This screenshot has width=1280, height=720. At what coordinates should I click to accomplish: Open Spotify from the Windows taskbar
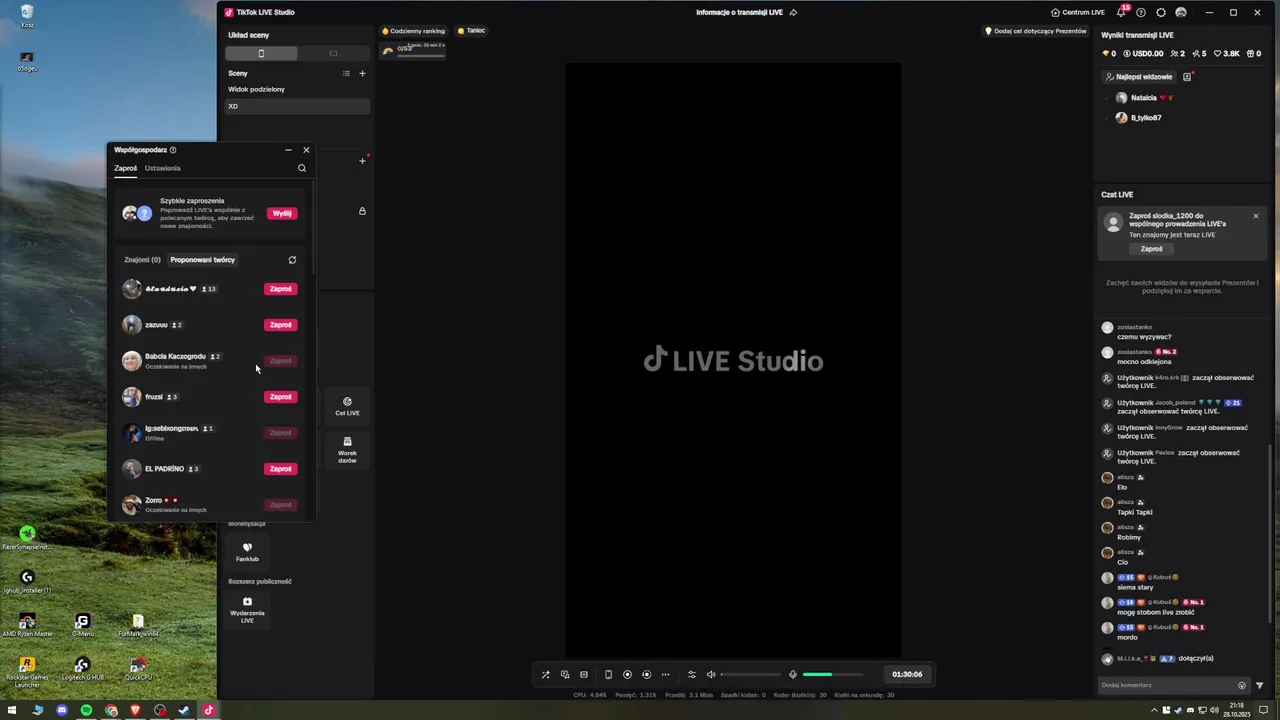(x=86, y=710)
